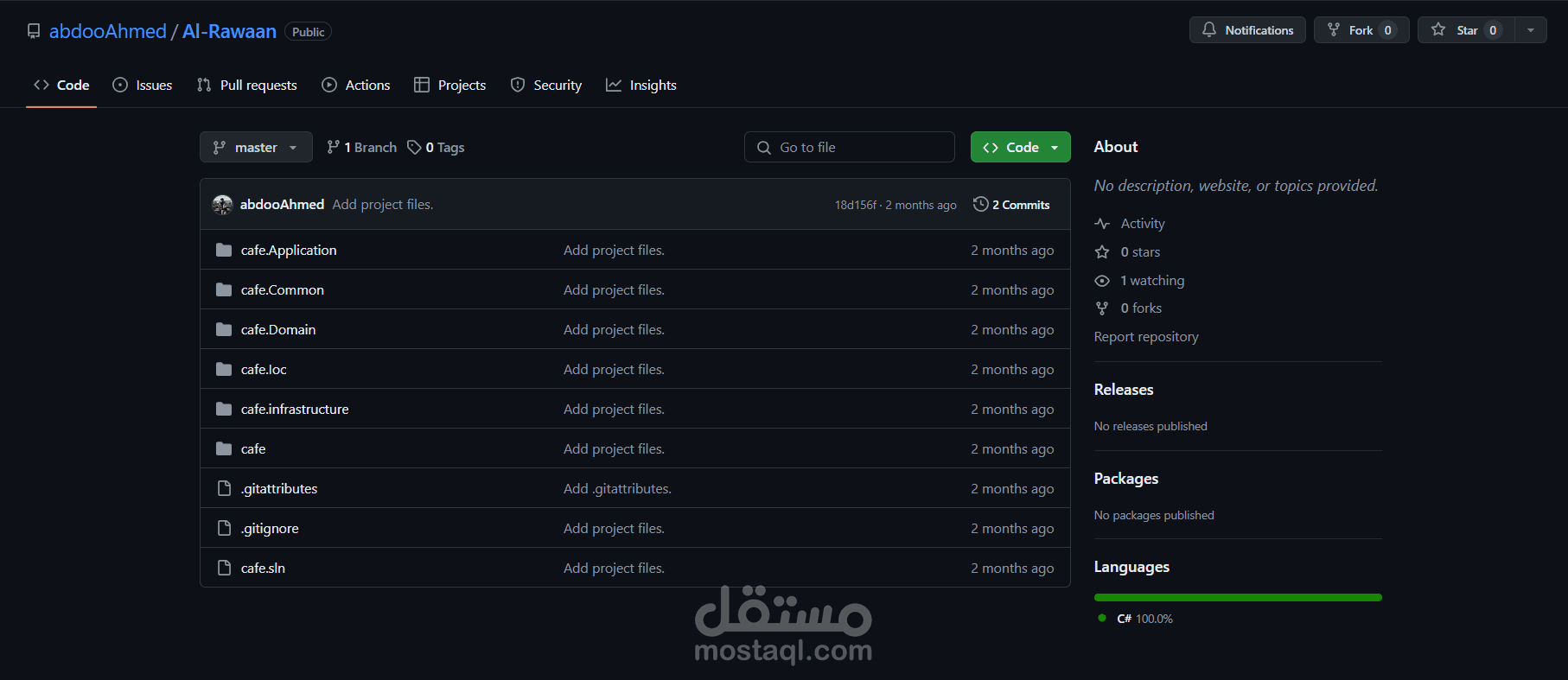Viewport: 1568px width, 680px height.
Task: Open the cafe.Common folder
Action: tap(283, 289)
